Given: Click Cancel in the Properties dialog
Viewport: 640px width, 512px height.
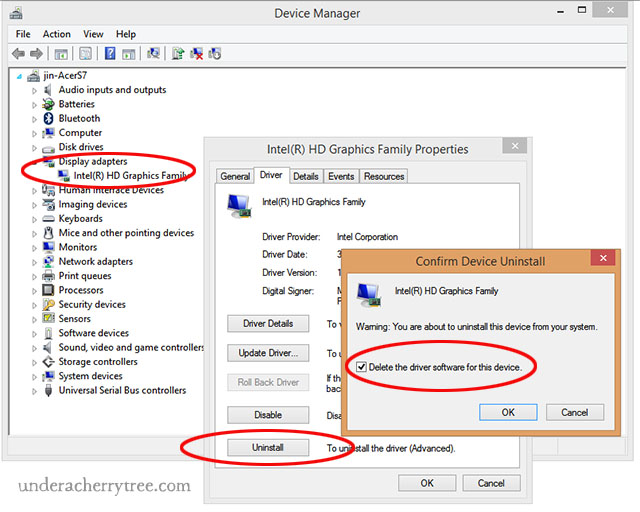Looking at the screenshot, I should click(x=491, y=483).
